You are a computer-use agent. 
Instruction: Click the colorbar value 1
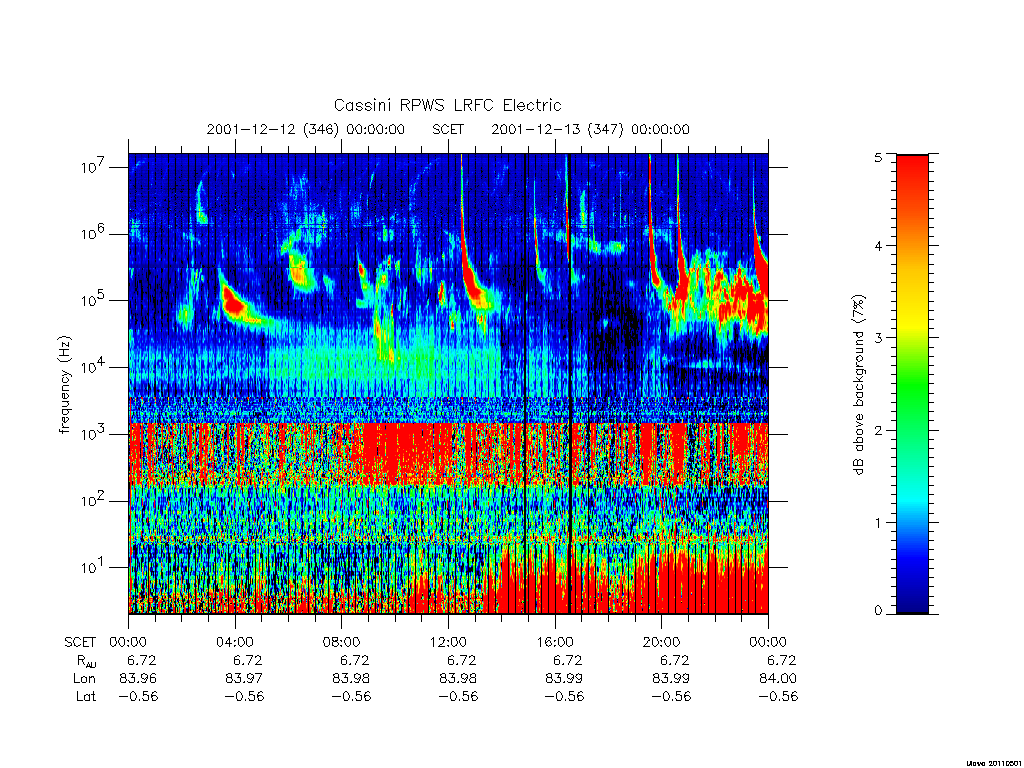click(878, 522)
